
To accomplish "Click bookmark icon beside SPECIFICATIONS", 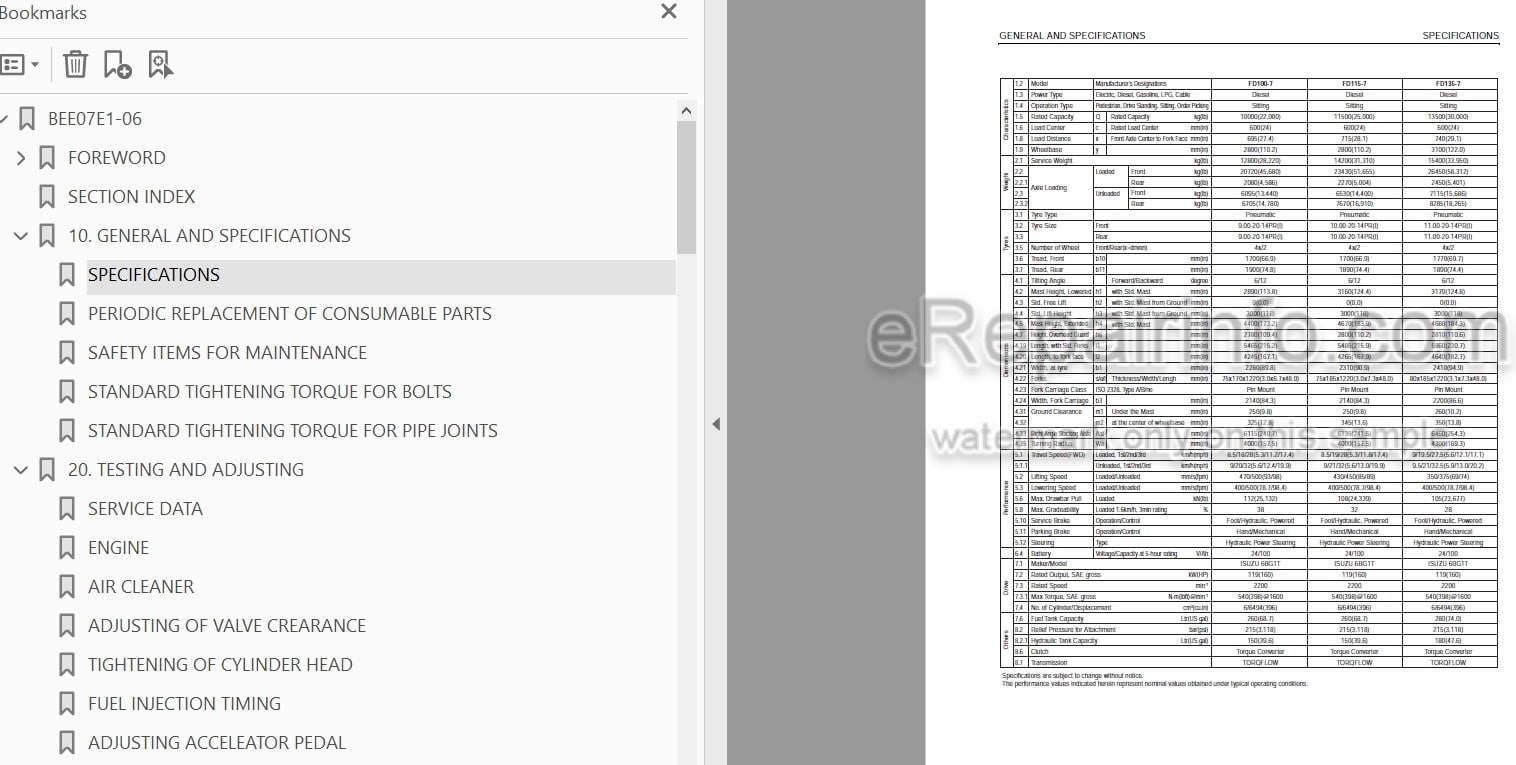I will pos(66,275).
